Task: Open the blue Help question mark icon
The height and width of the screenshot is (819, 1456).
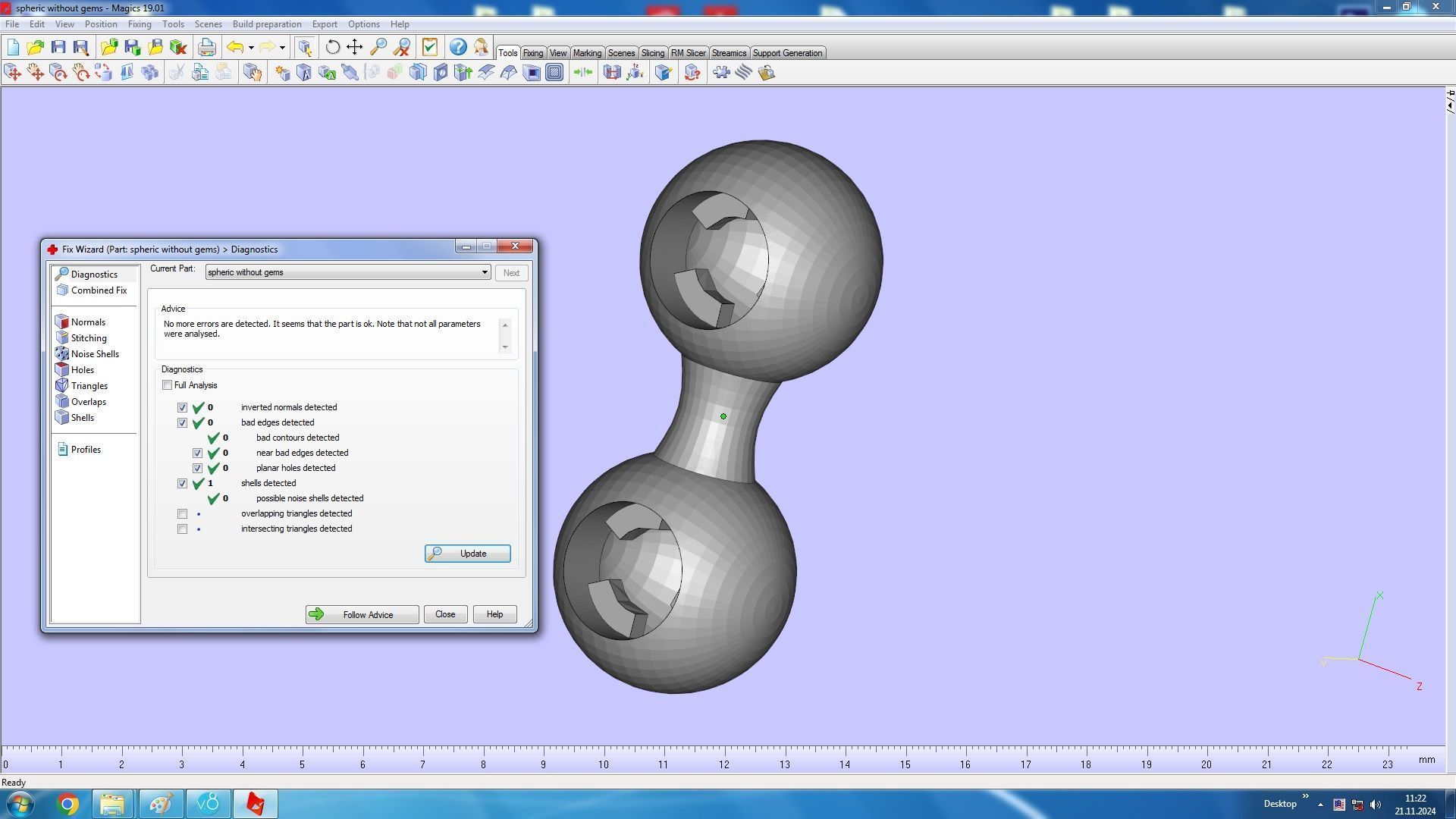Action: [x=457, y=47]
